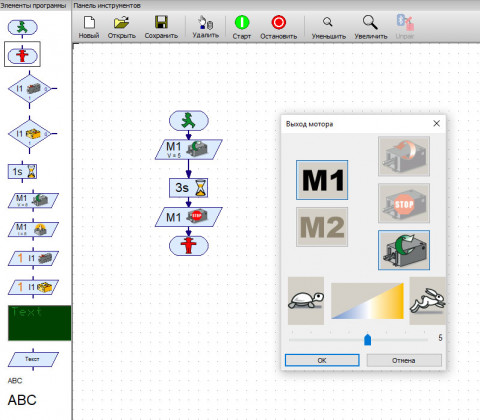The width and height of the screenshot is (480, 420).
Task: Select the 3s wait block on the canvas
Action: click(x=189, y=188)
